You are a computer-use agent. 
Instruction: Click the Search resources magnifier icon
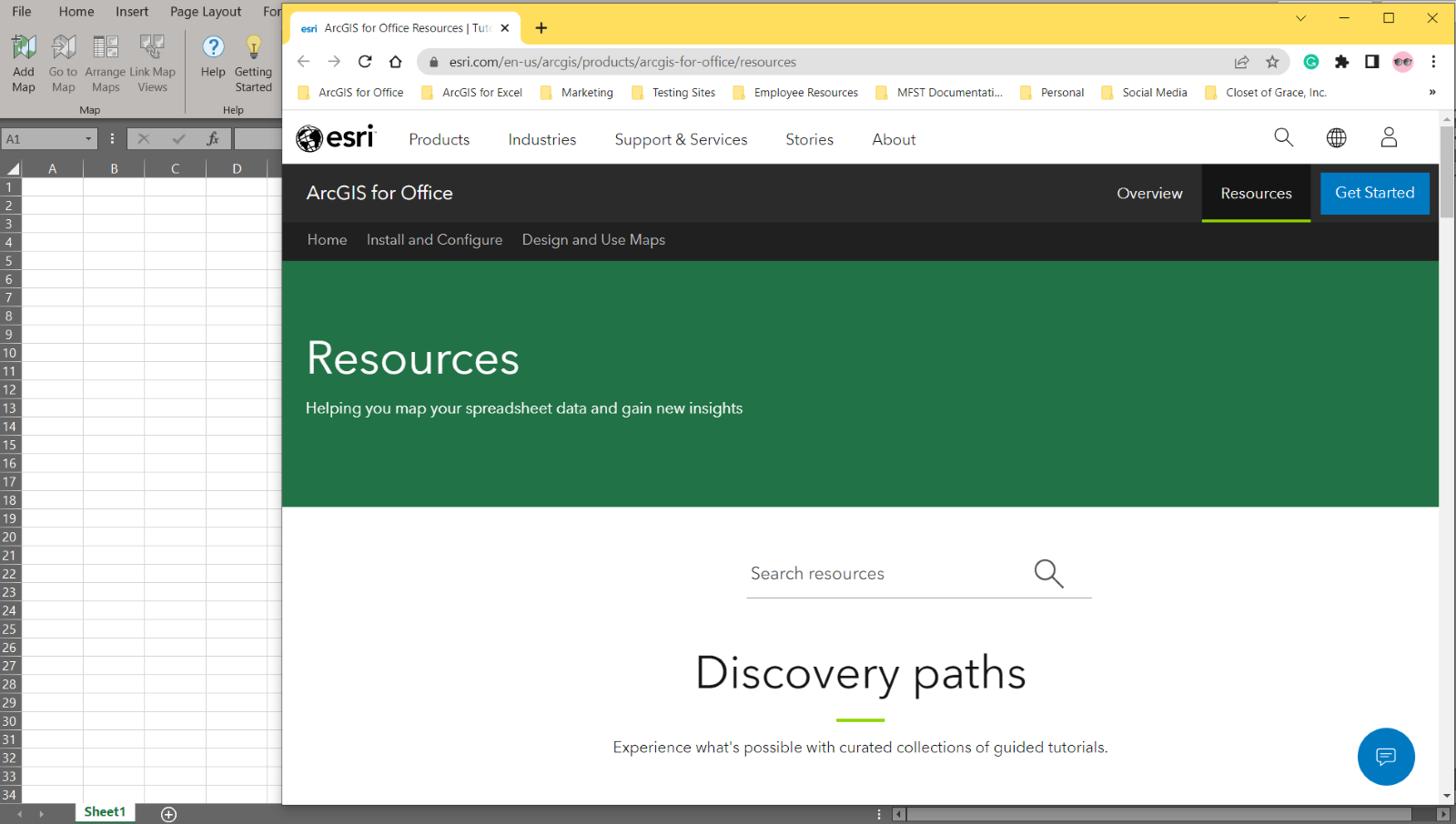1048,574
